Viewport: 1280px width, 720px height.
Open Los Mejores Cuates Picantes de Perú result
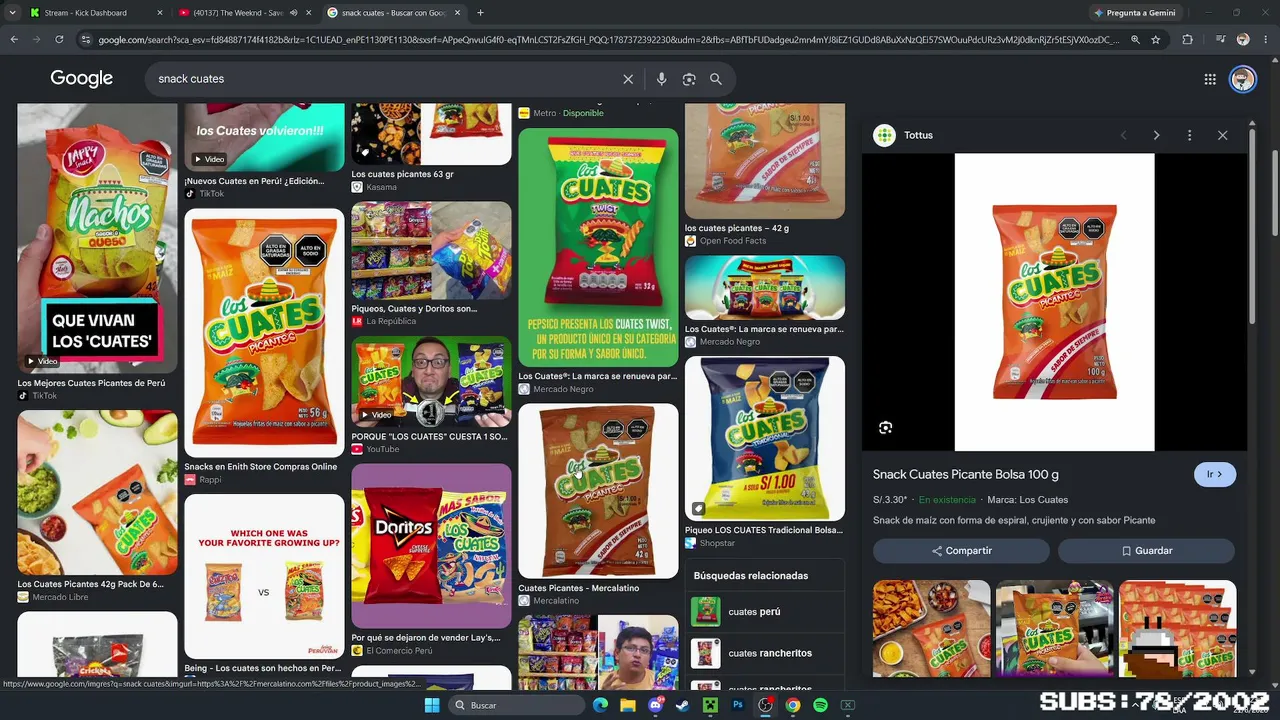[97, 238]
